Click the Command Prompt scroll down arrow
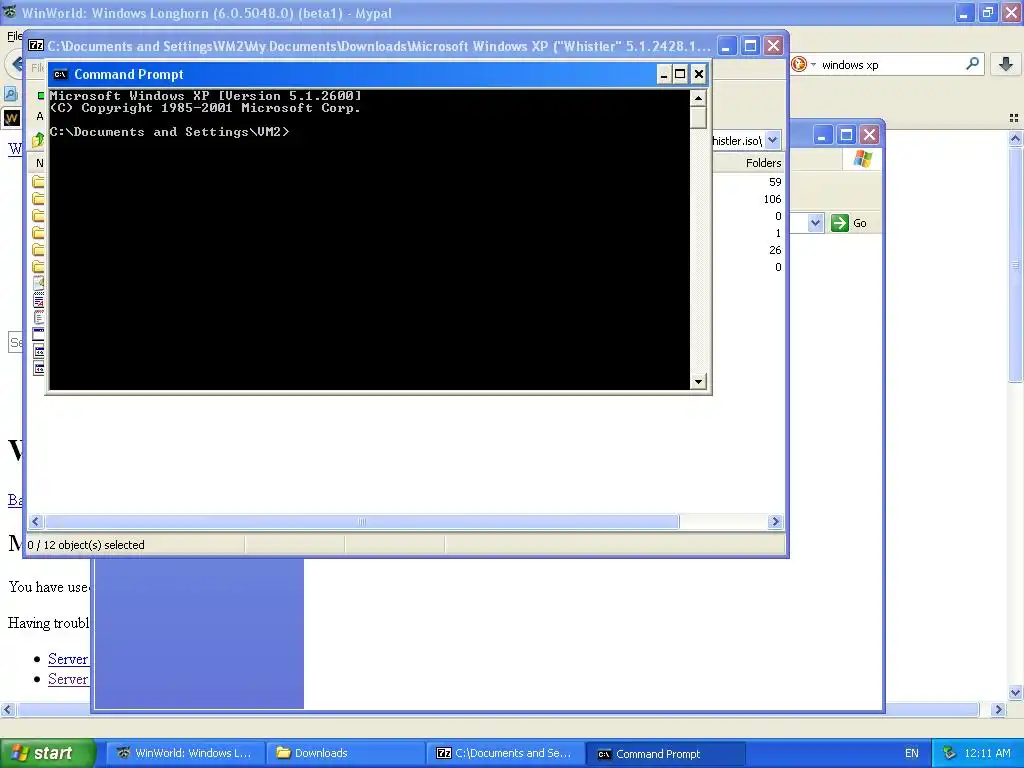1024x768 pixels. pos(698,381)
